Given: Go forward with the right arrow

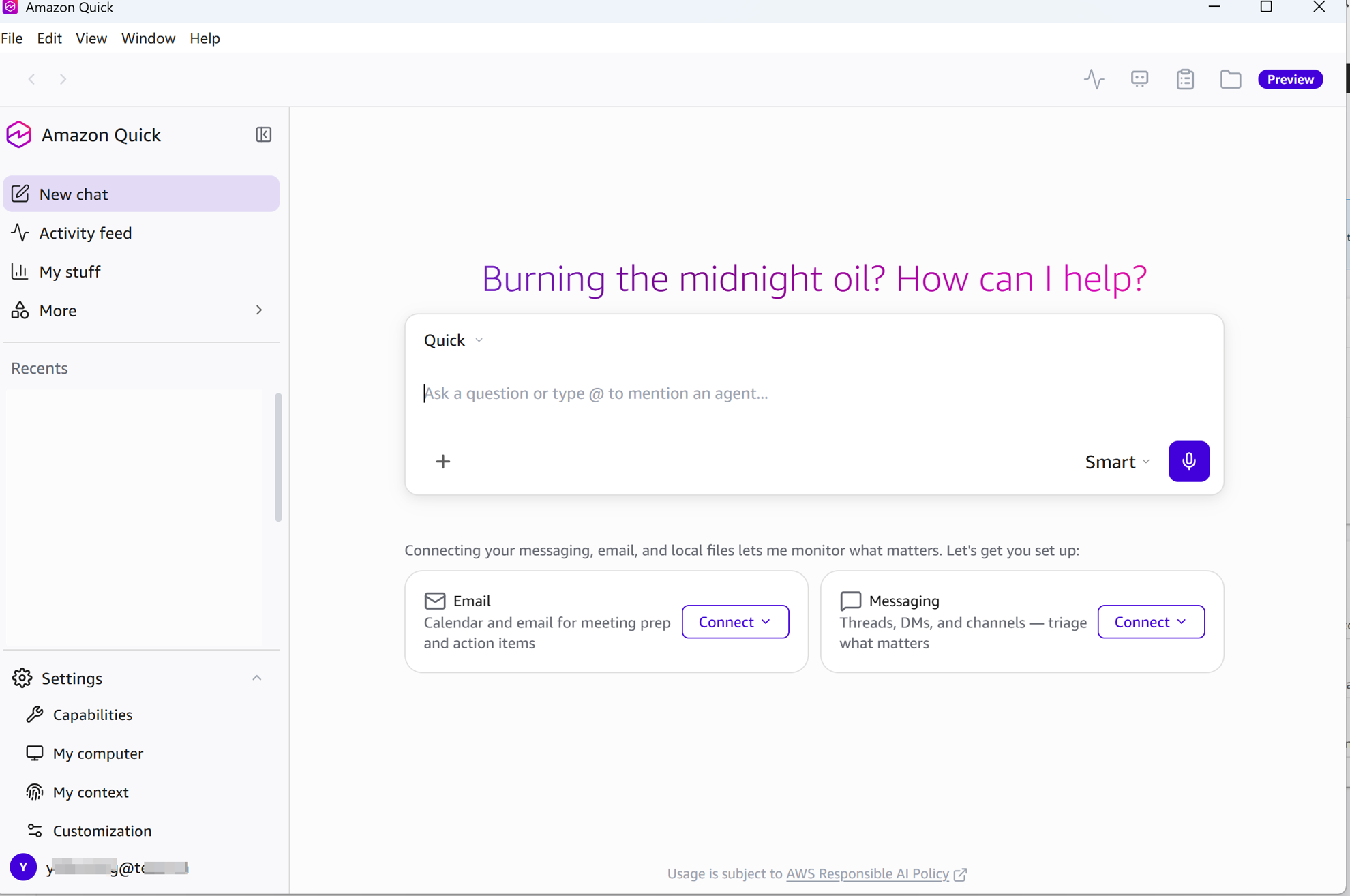Looking at the screenshot, I should (x=63, y=79).
